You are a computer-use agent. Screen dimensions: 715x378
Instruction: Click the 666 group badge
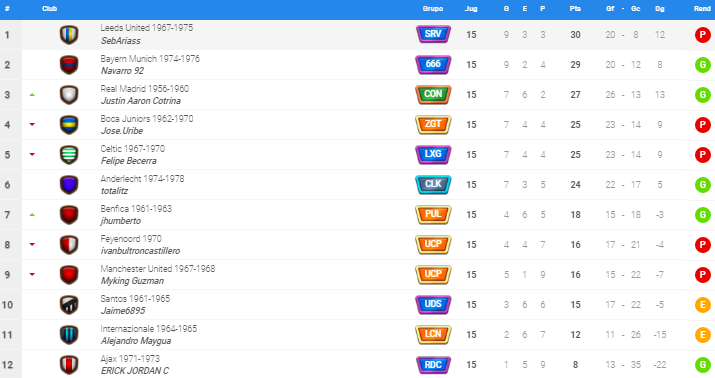tap(433, 64)
